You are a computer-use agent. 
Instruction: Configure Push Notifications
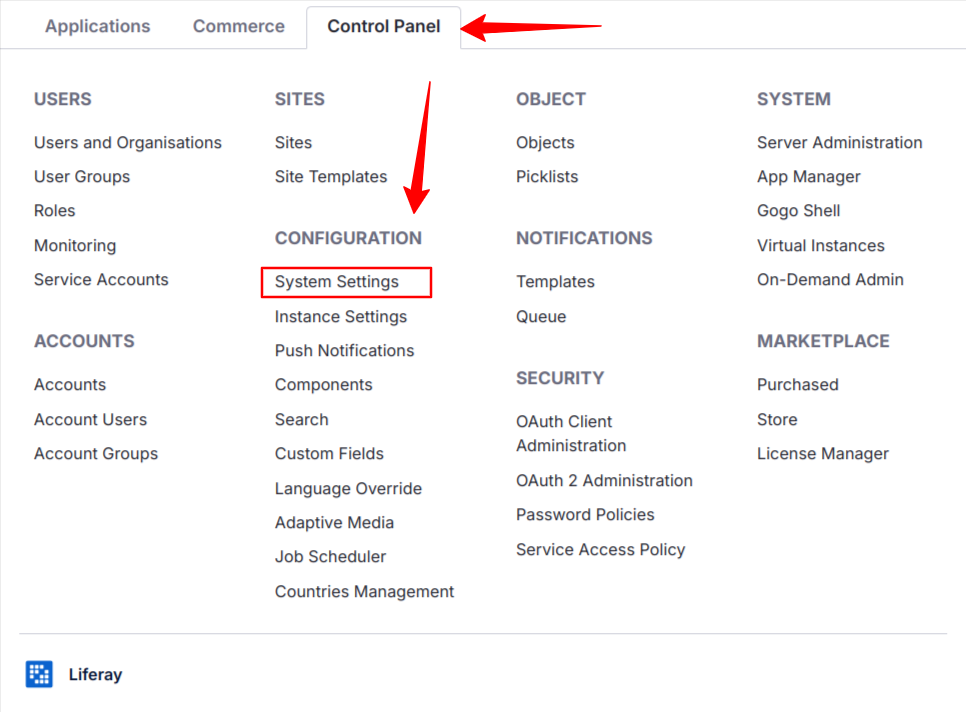point(344,350)
